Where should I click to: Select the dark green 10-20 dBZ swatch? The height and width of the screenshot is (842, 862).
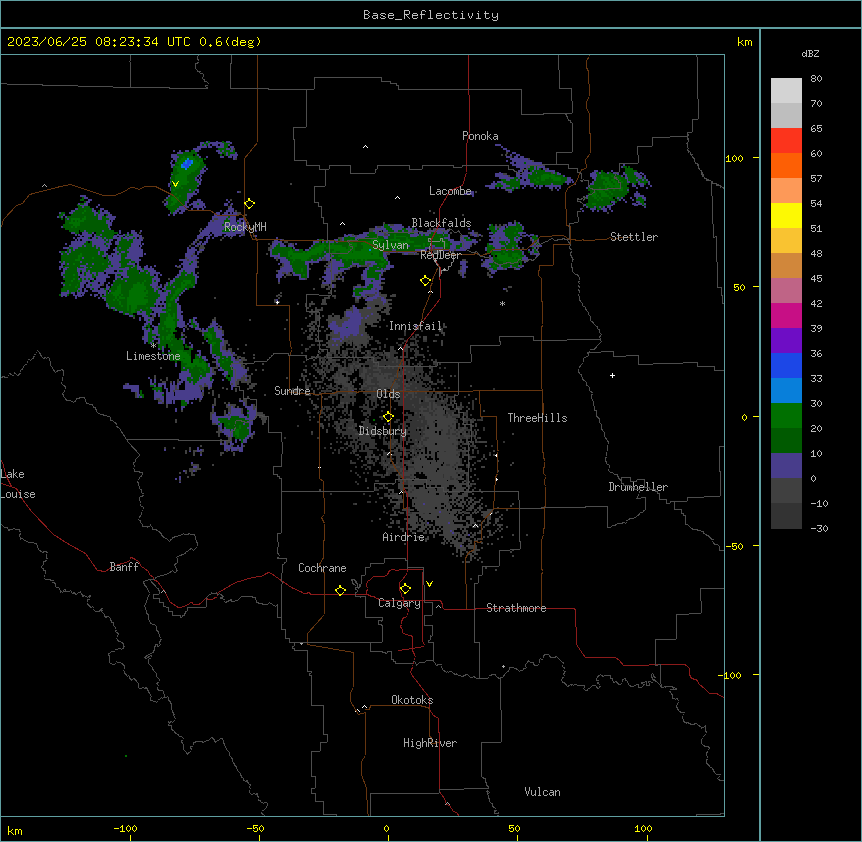click(x=786, y=440)
